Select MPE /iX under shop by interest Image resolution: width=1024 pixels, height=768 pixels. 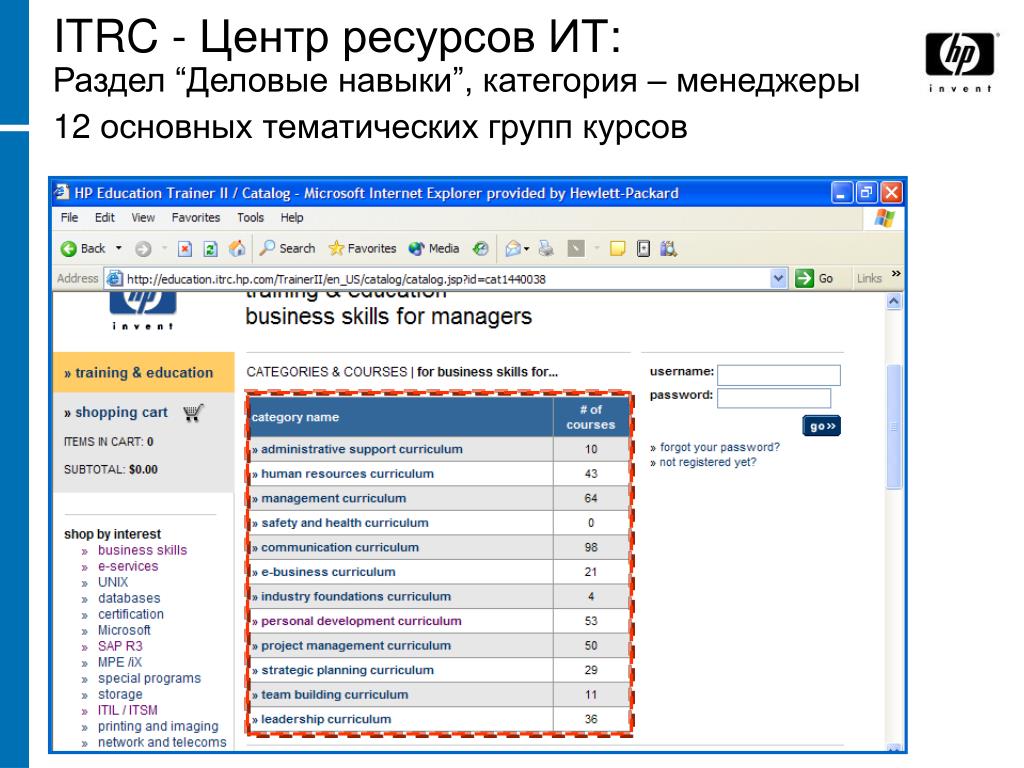click(120, 662)
